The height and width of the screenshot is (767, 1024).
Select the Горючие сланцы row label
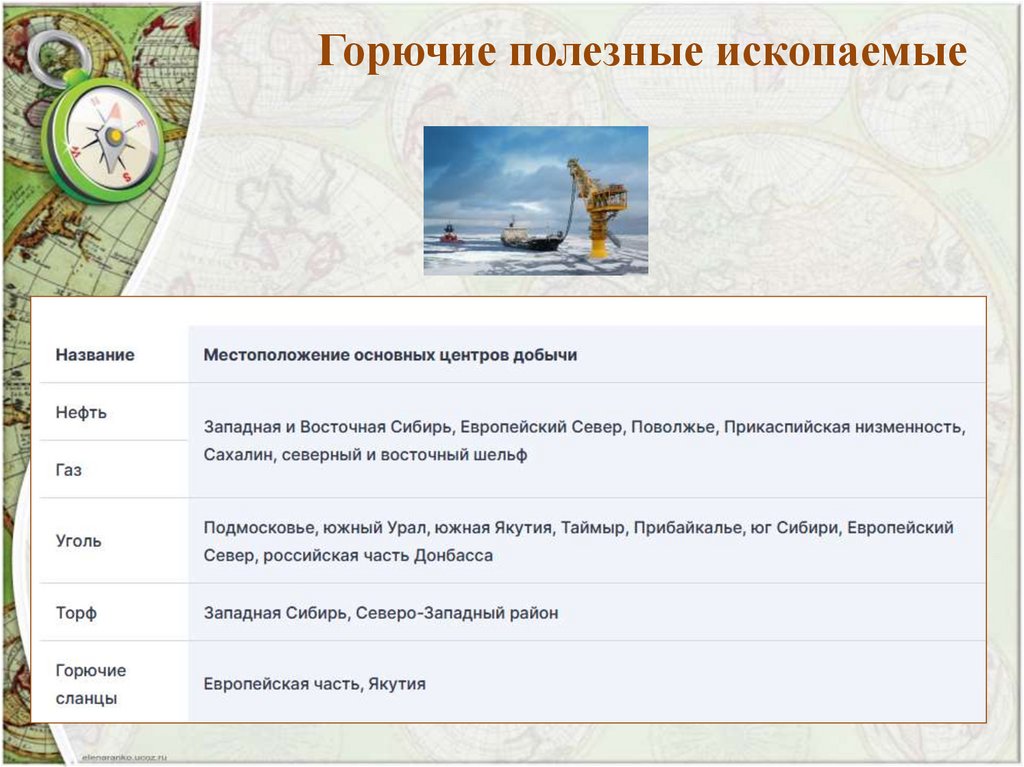90,683
